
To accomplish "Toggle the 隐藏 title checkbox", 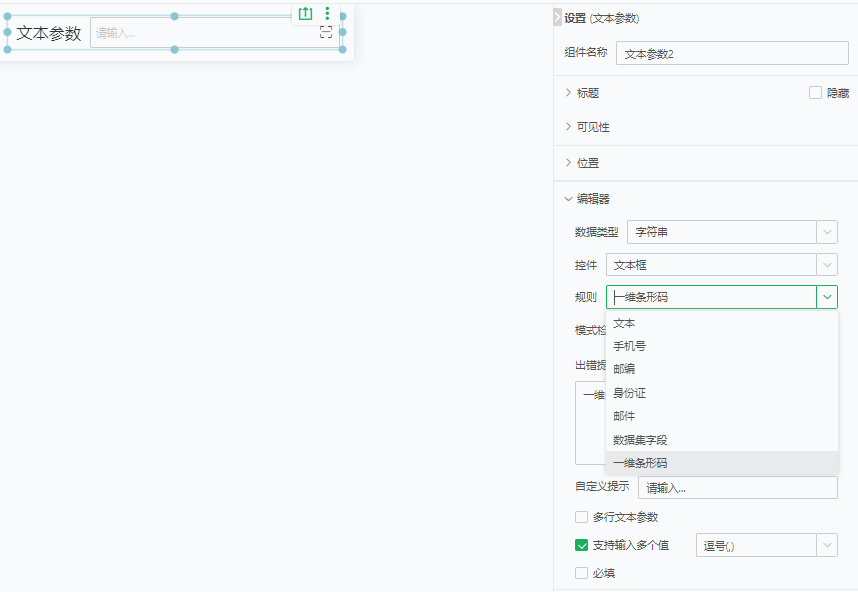I will (x=815, y=92).
